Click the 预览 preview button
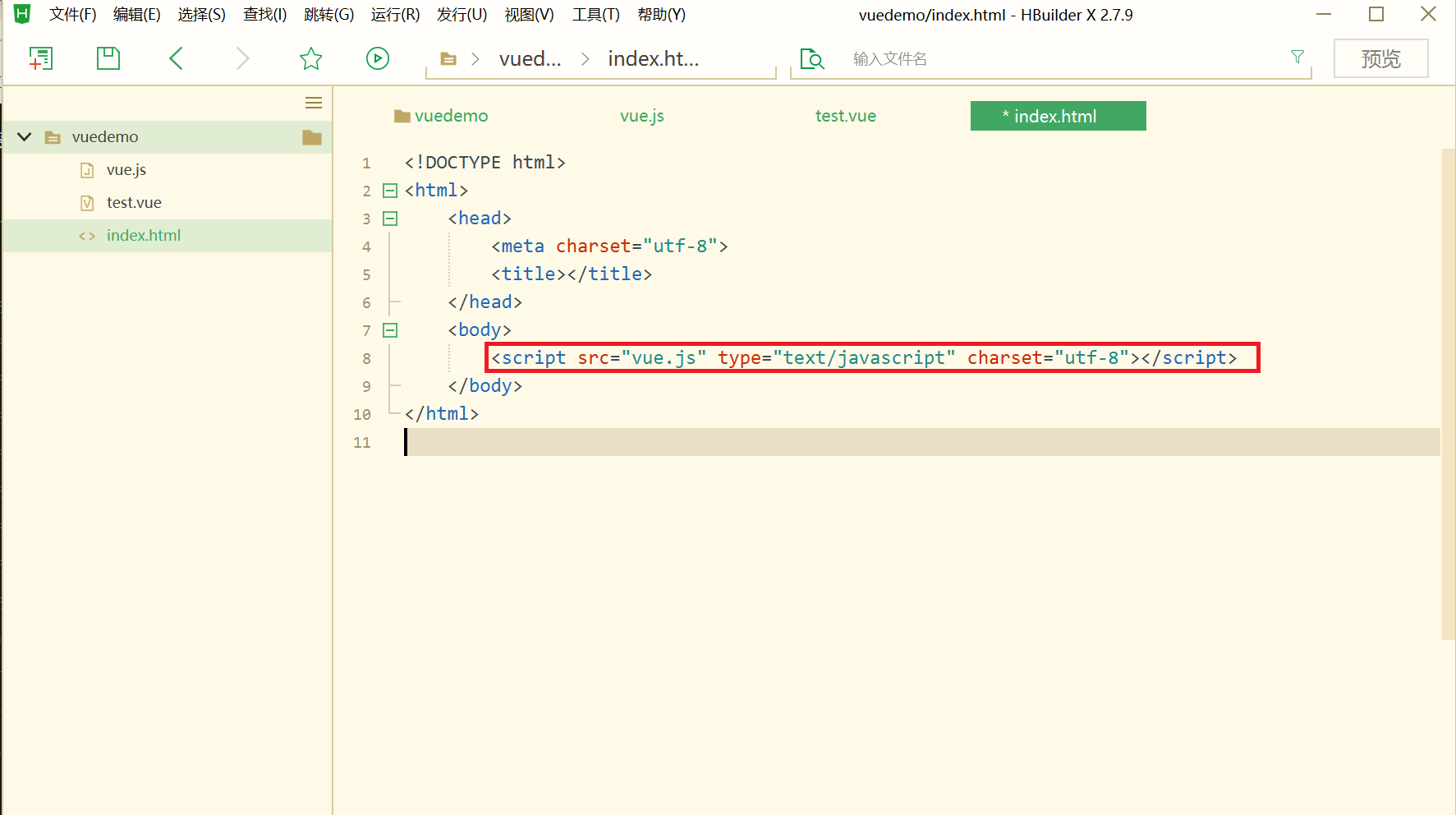Screen dimensions: 1456x815 pyautogui.click(x=1380, y=58)
